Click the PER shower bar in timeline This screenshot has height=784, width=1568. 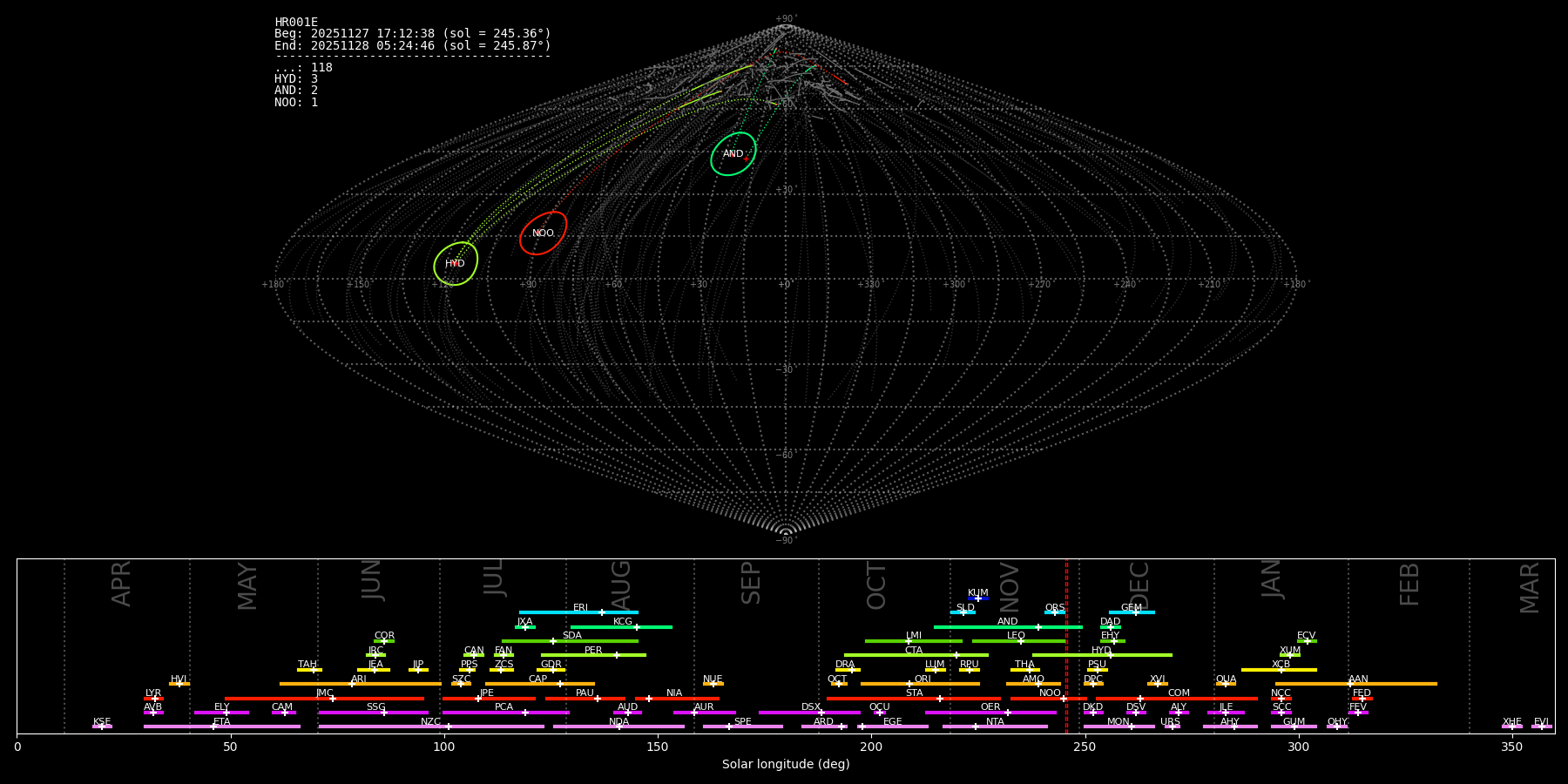point(593,655)
